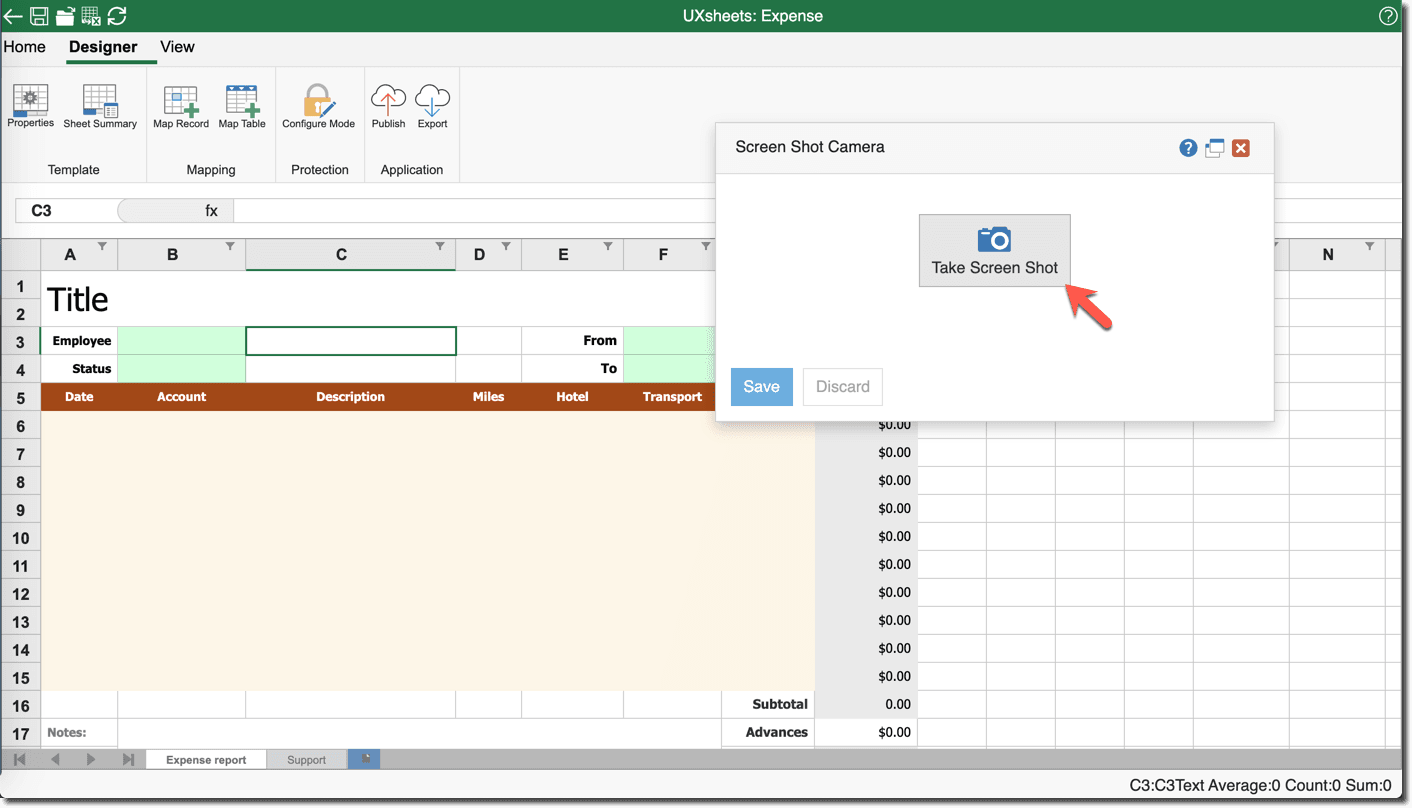Image resolution: width=1412 pixels, height=808 pixels.
Task: Switch to the Home ribbon tab
Action: tap(24, 47)
